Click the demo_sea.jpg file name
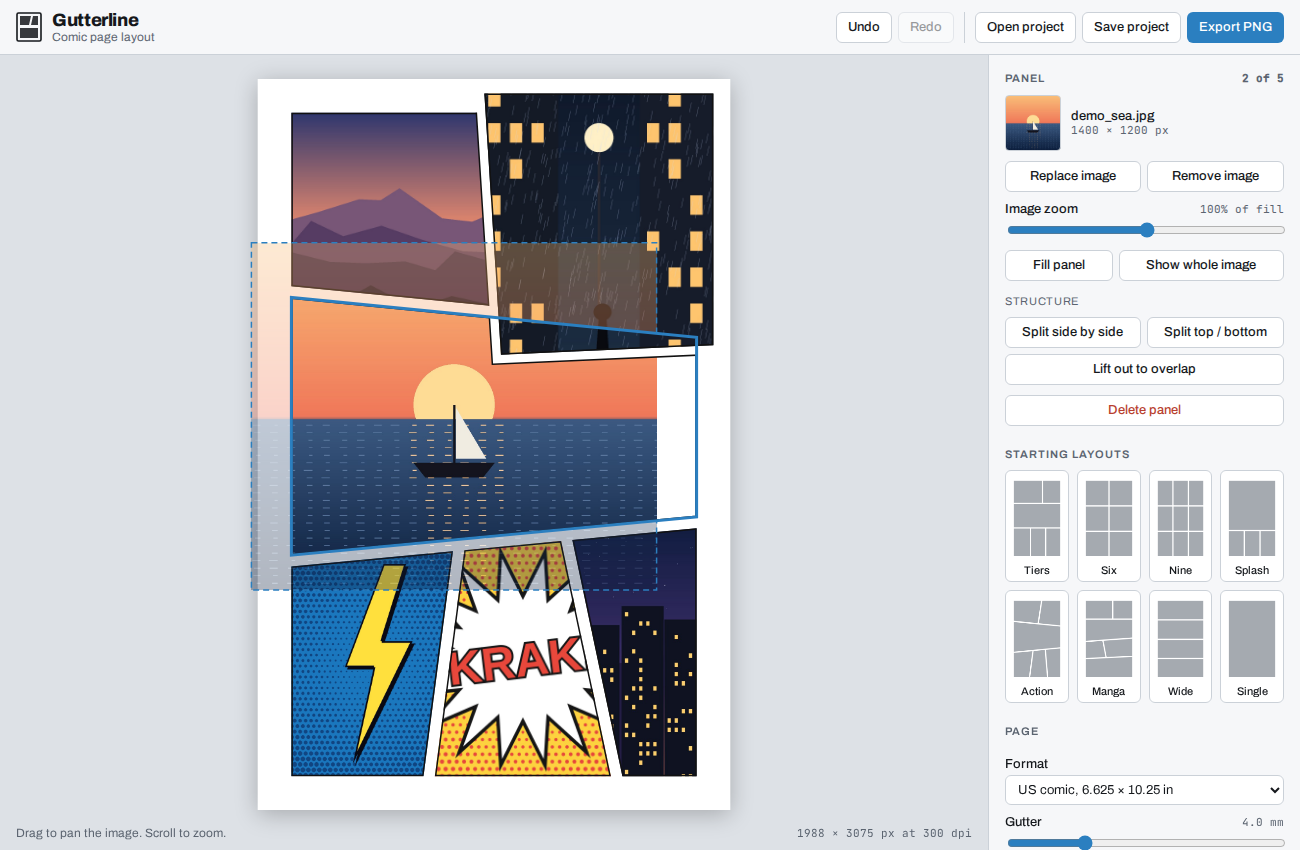The image size is (1300, 850). 1112,116
